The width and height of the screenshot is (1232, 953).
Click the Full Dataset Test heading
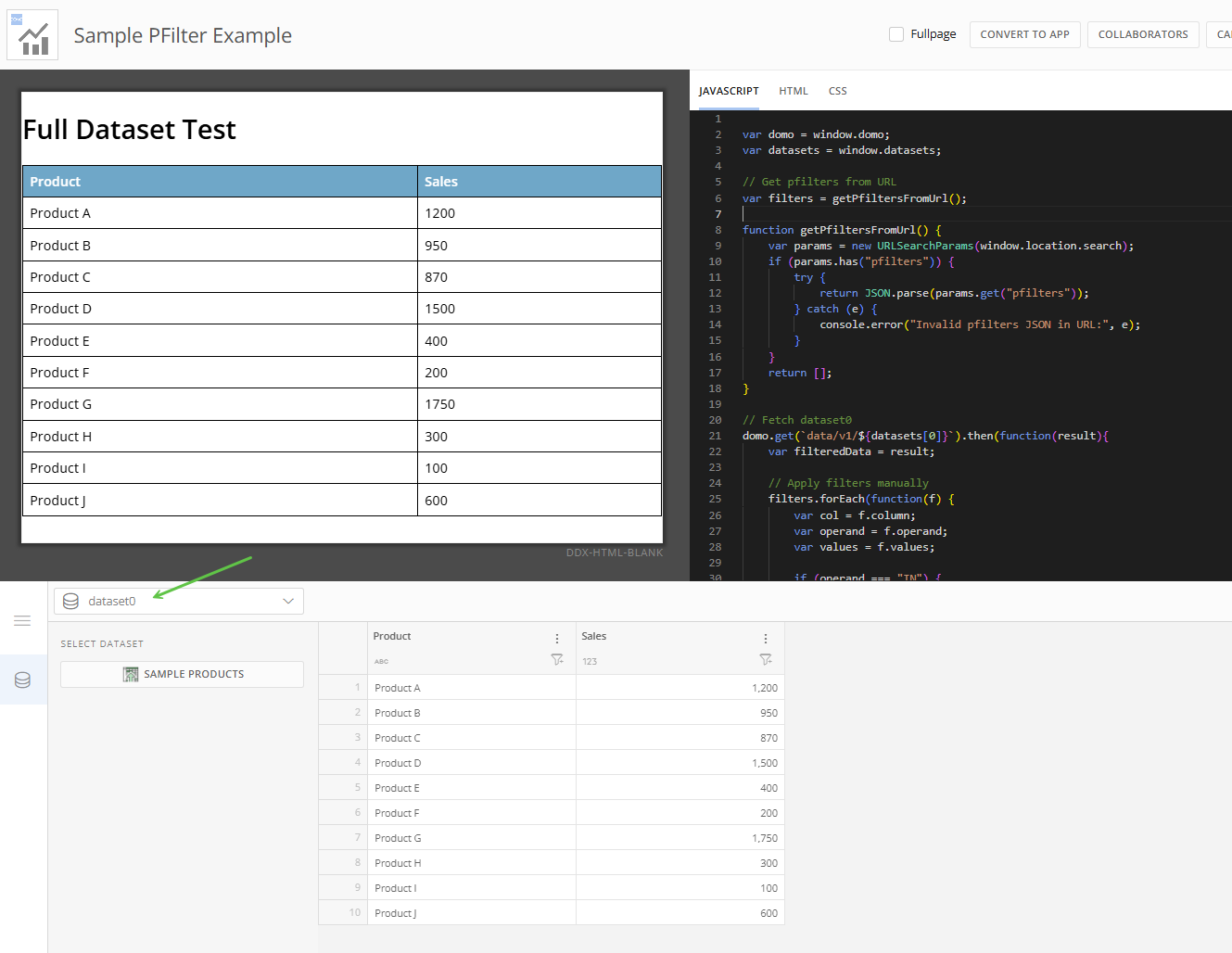tap(130, 130)
